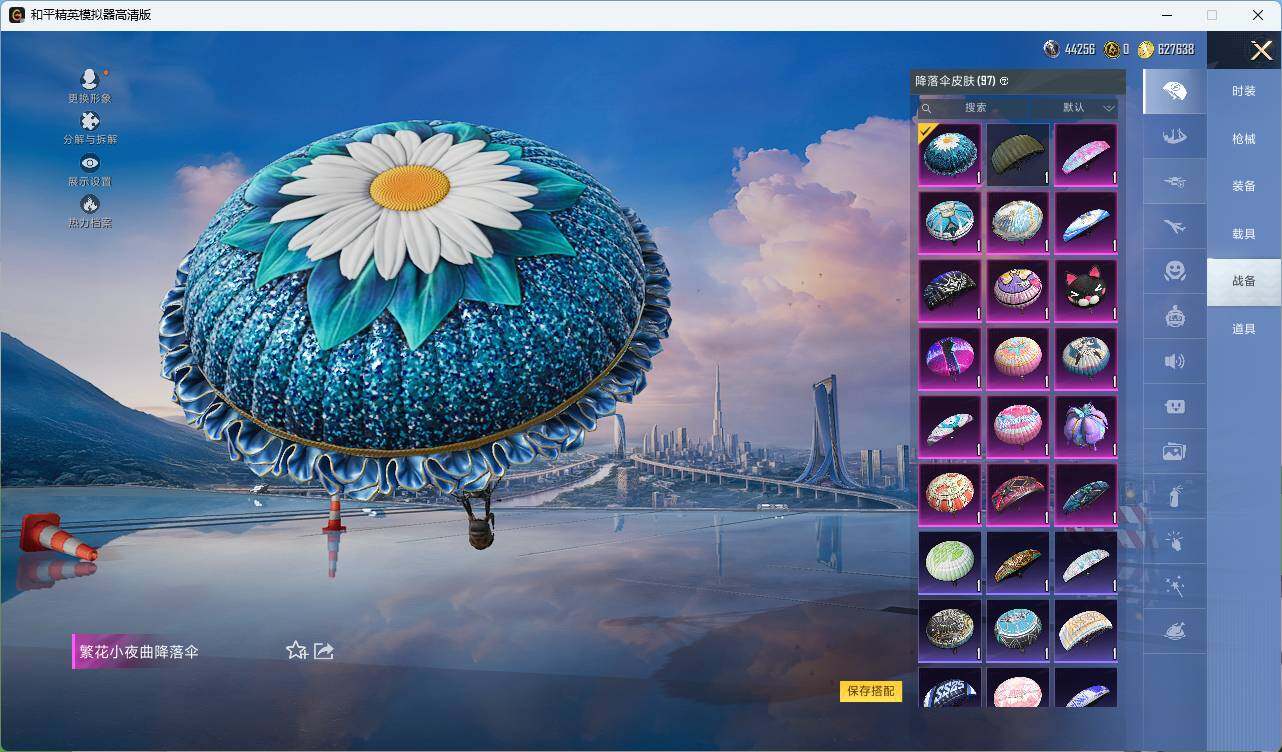The width and height of the screenshot is (1282, 752).
Task: Select the purple pumpkin-shaped parachute
Action: pos(1086,426)
